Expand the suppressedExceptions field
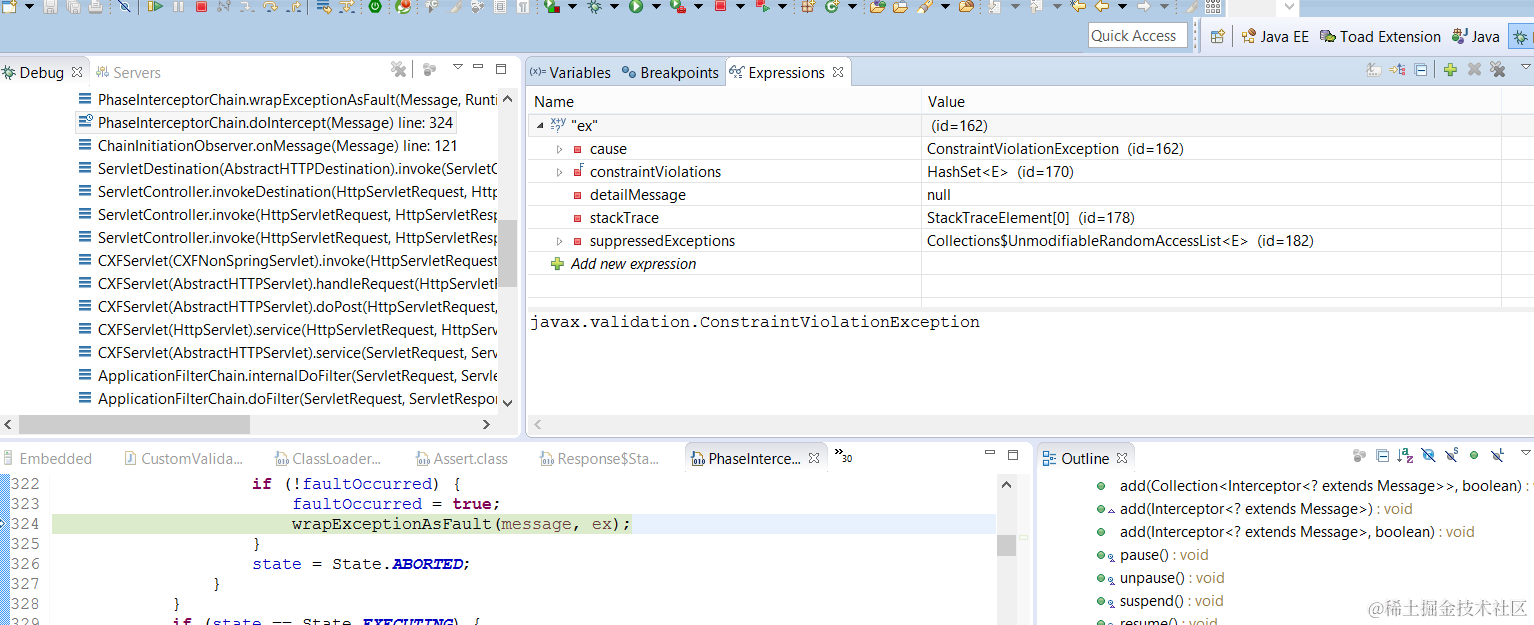1534x625 pixels. pos(560,241)
